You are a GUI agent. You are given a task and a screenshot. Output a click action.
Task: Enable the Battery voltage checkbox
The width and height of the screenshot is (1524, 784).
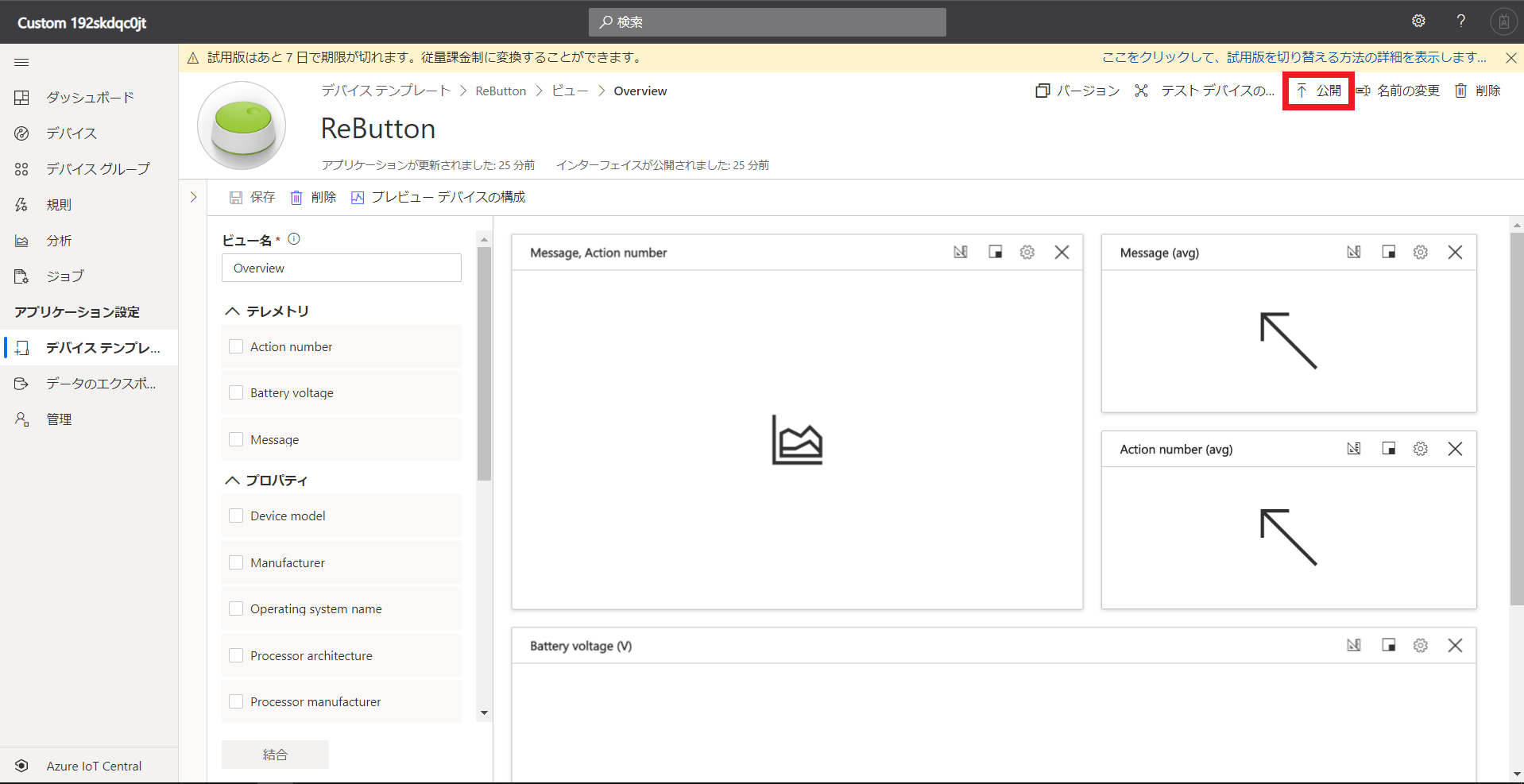click(236, 392)
